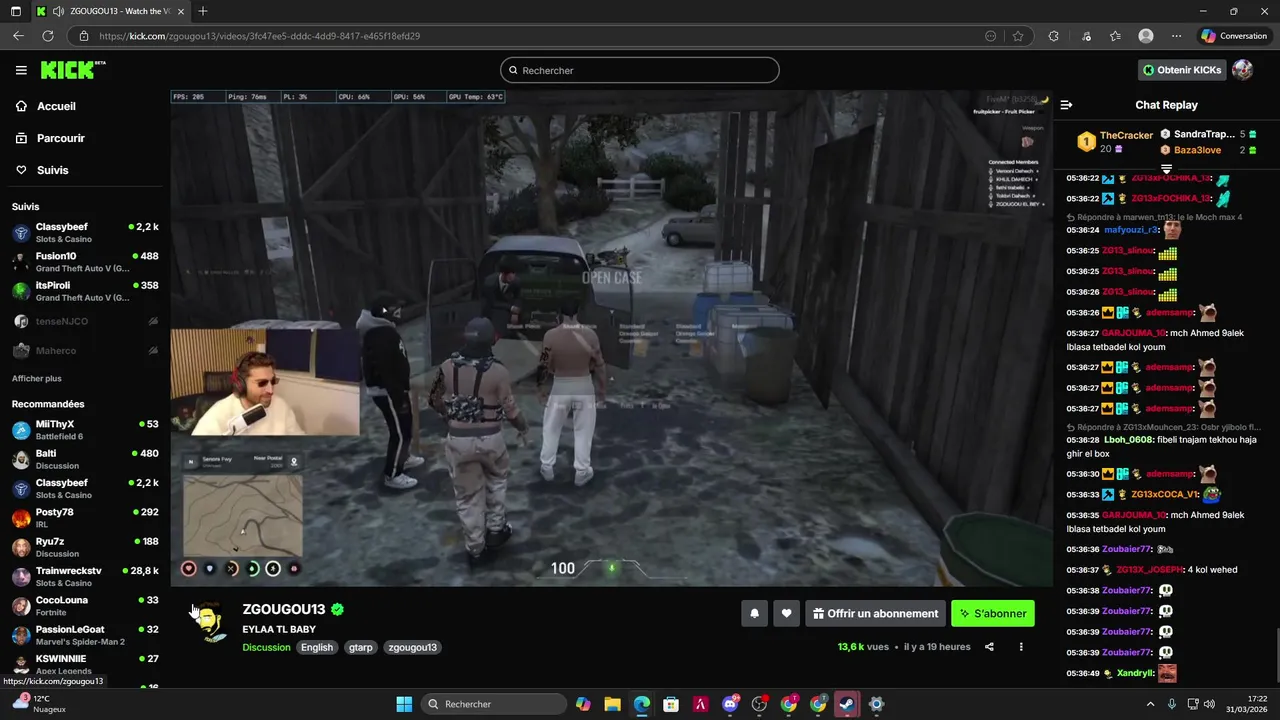Click chat username ZG13X_JOSEPH
Image resolution: width=1280 pixels, height=720 pixels.
click(x=1149, y=570)
